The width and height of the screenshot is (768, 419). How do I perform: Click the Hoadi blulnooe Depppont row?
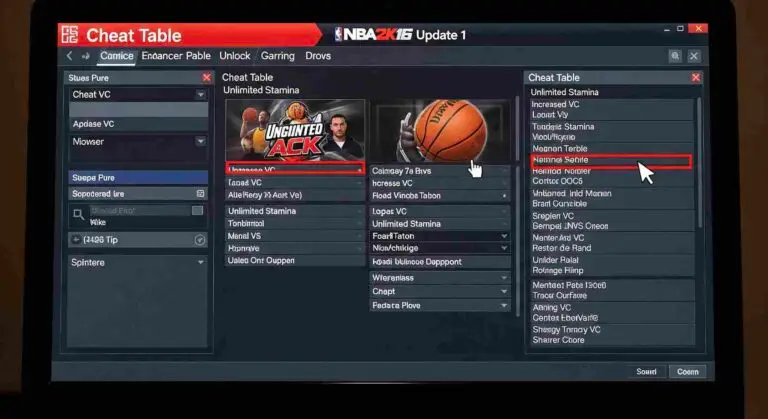coord(439,262)
